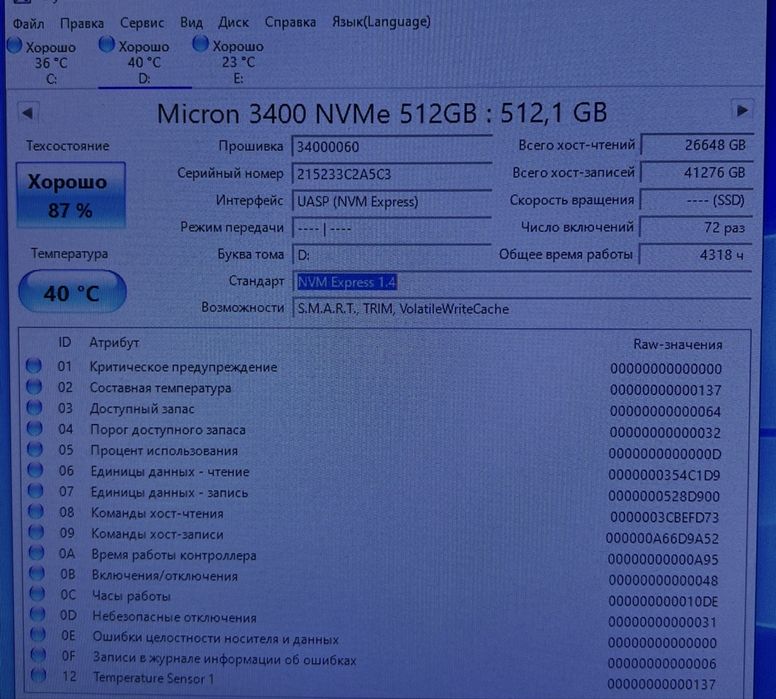Select drive C: health status icon

tap(14, 46)
